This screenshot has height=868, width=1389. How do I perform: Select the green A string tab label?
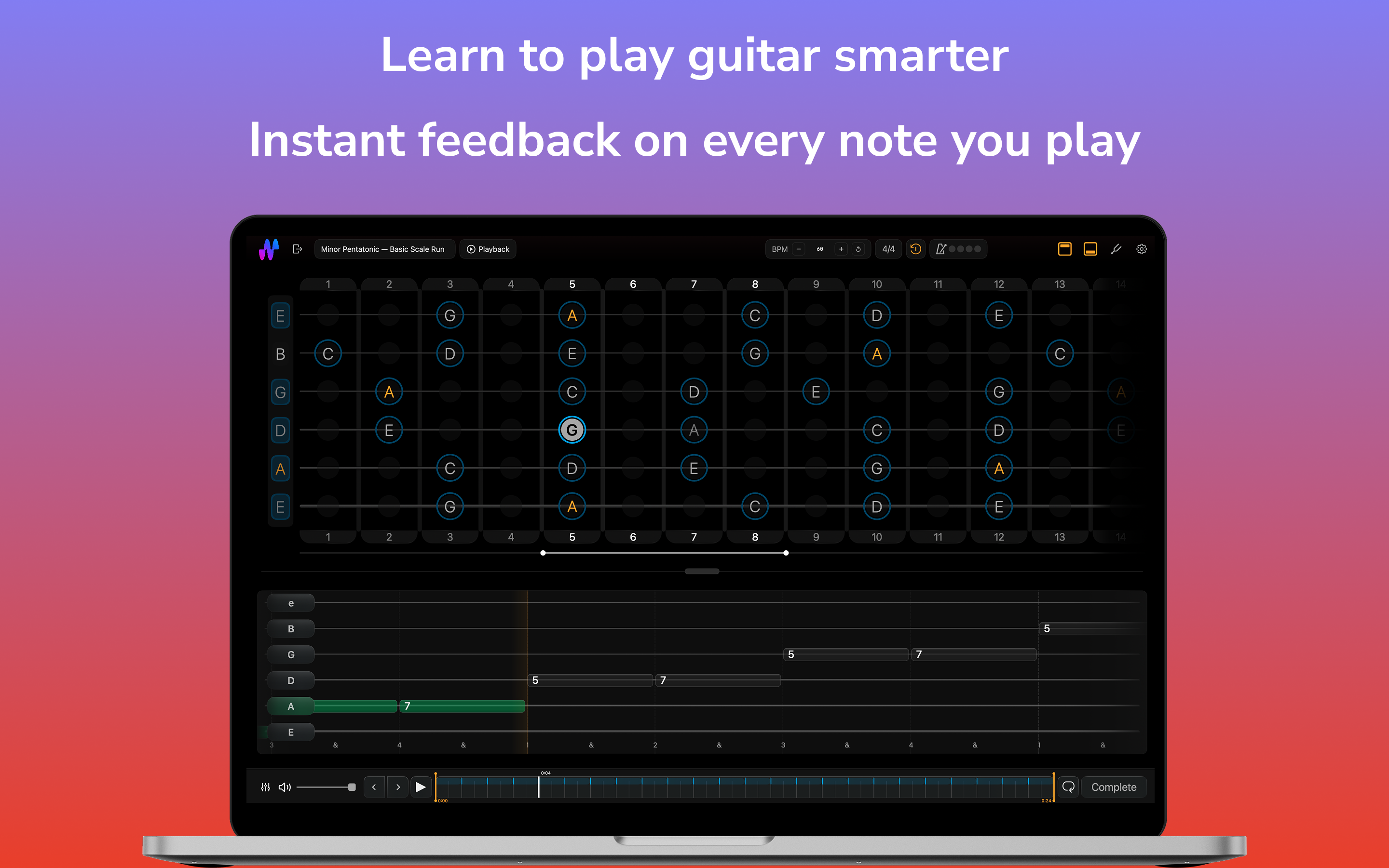pyautogui.click(x=291, y=706)
